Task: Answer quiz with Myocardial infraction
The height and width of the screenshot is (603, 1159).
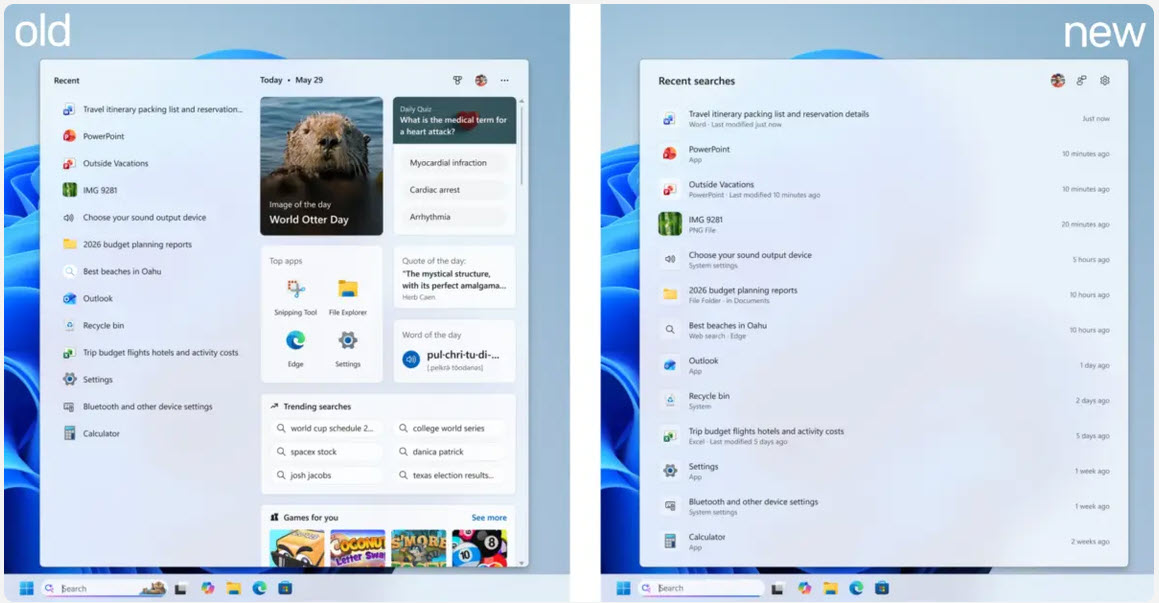Action: tap(455, 163)
